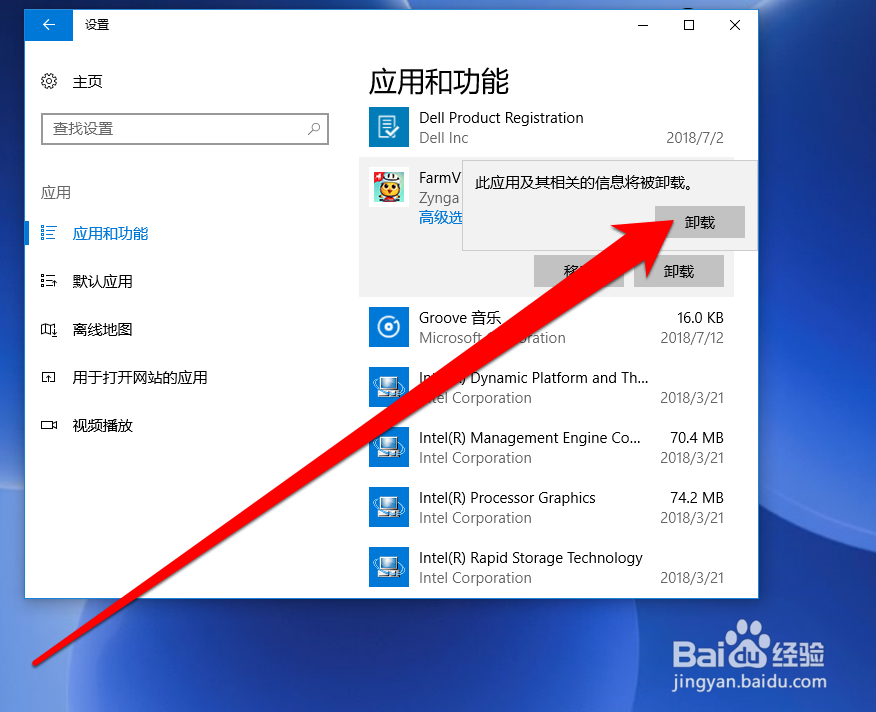Click the 移动 button under FarmVille
876x712 pixels.
point(578,271)
